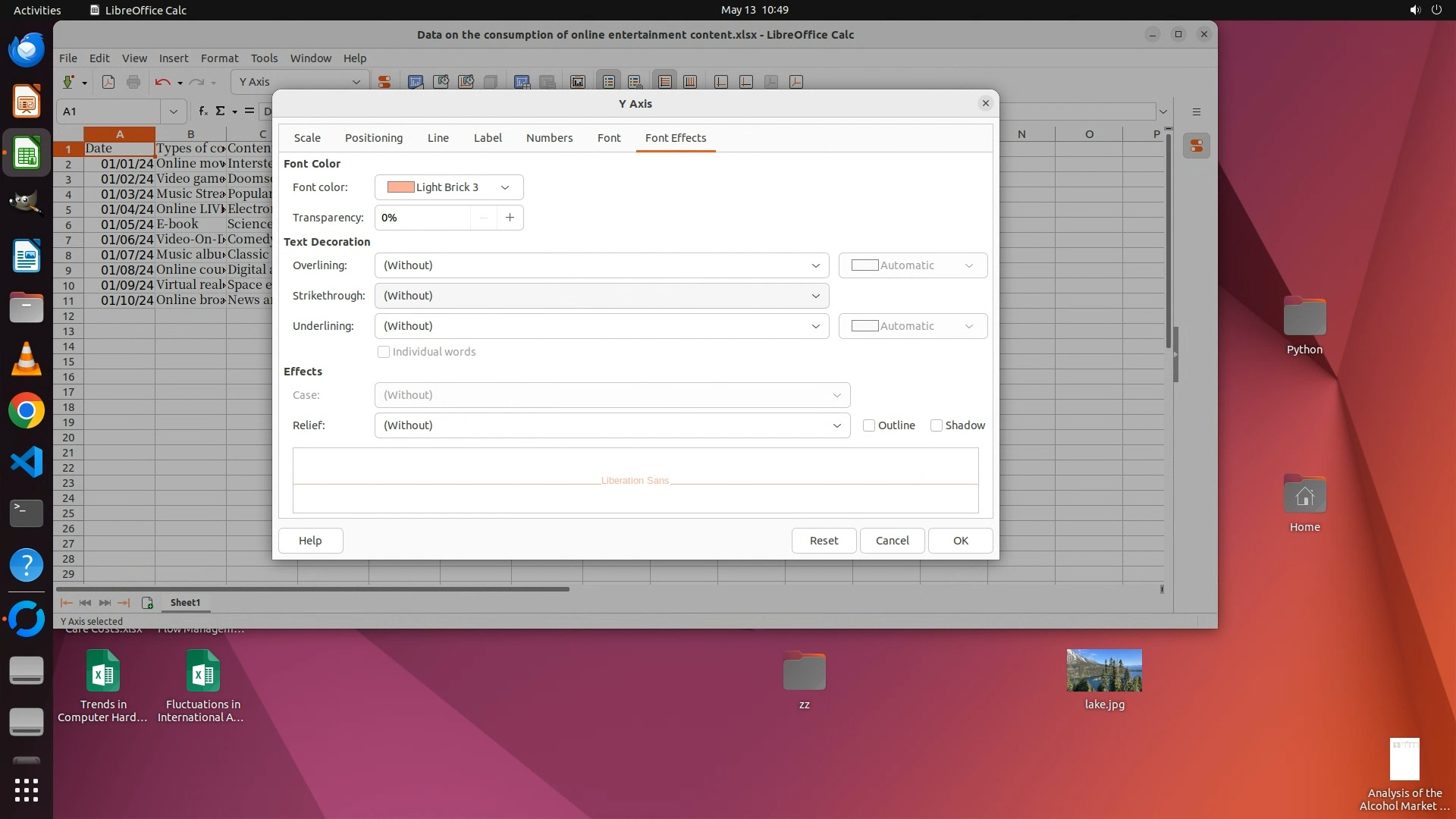
Task: Click the Undo arrow icon
Action: [162, 82]
